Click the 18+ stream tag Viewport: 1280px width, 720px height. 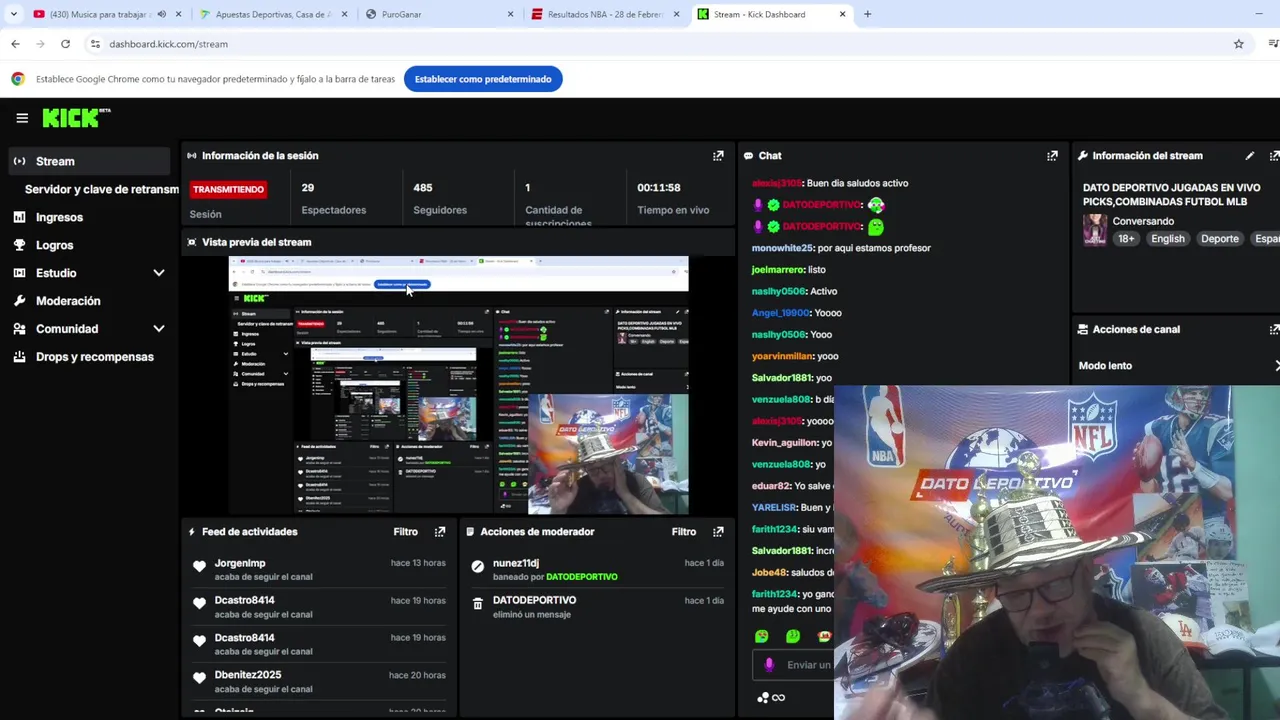[x=1126, y=239]
